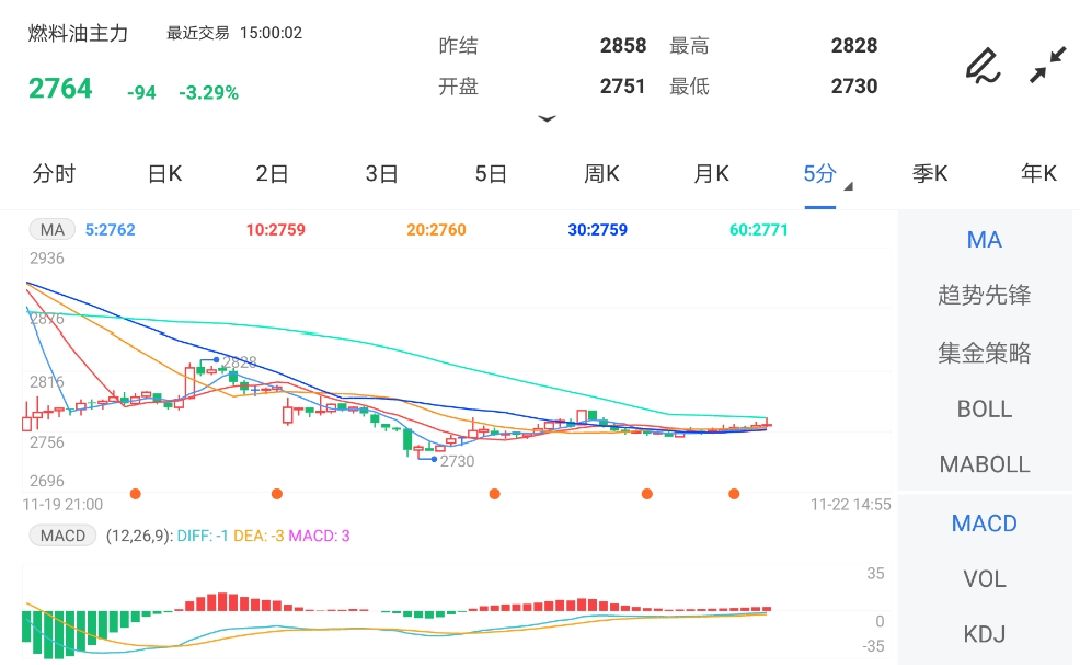Expand the quote details chevron below 开盘
1080x665 pixels.
coord(548,119)
